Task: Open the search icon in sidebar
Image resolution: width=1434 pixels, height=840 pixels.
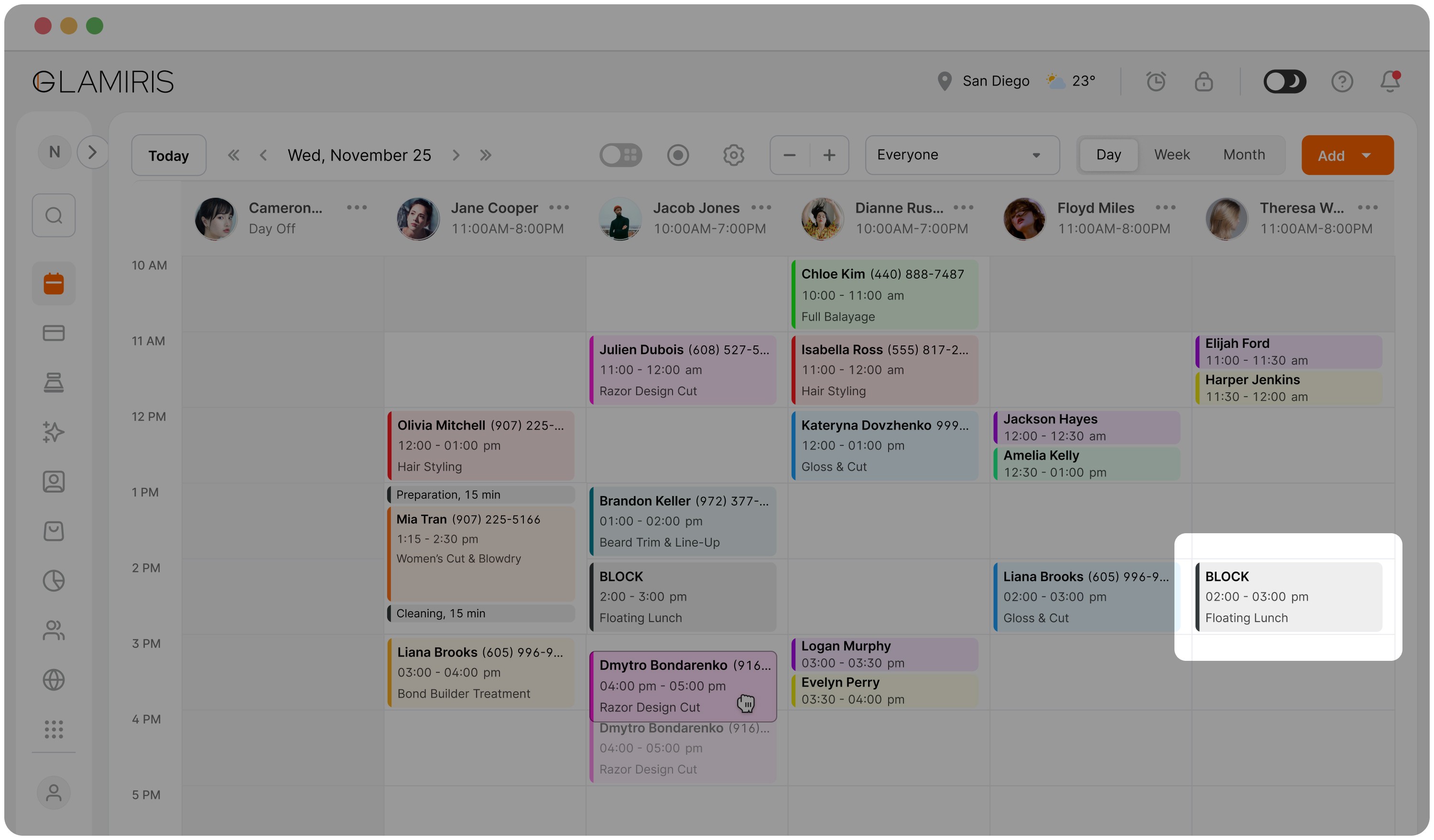Action: (54, 215)
